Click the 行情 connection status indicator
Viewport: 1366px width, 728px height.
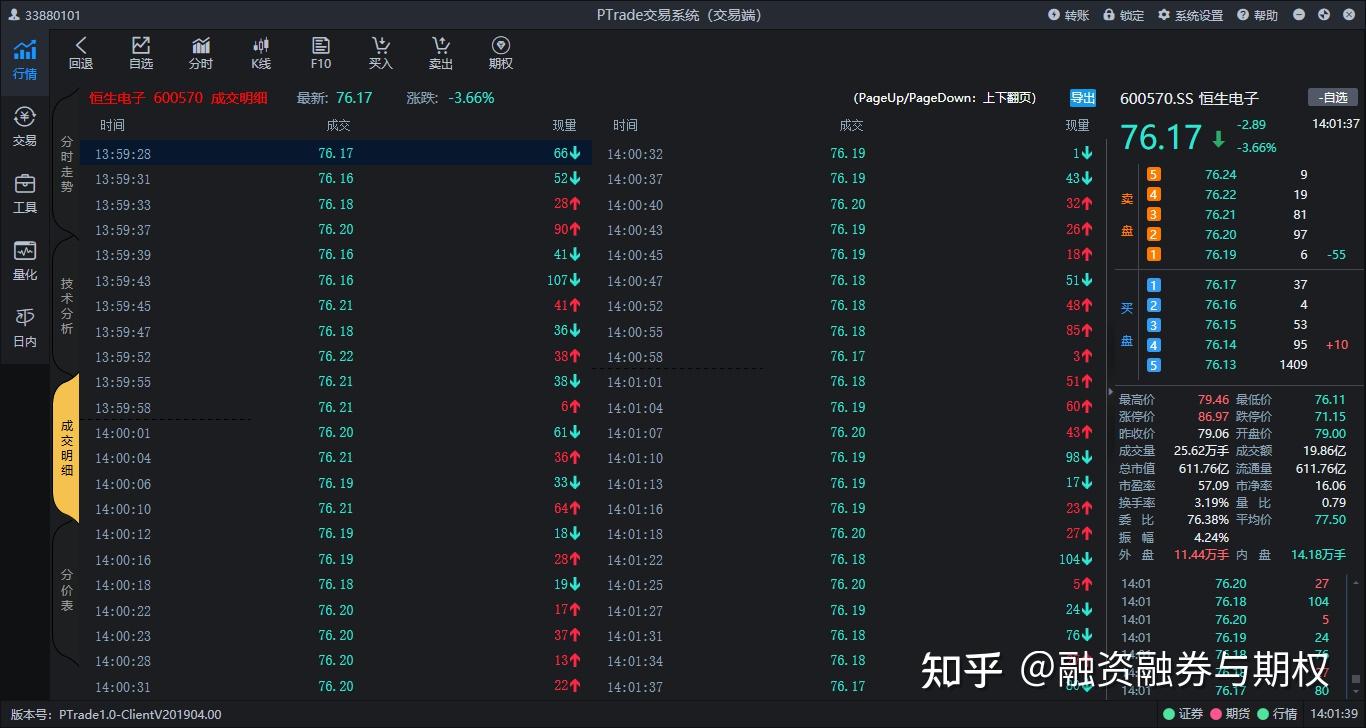pos(1277,714)
